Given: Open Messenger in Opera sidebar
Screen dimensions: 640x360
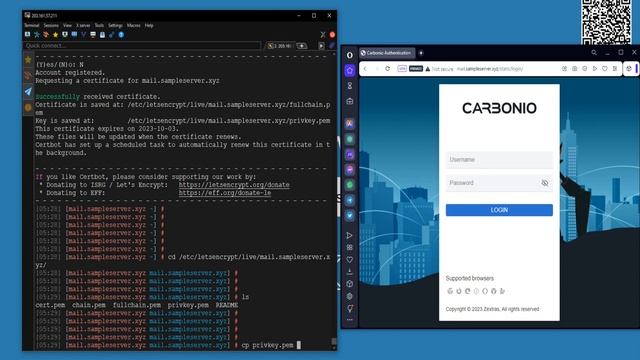Looking at the screenshot, I should click(x=350, y=170).
